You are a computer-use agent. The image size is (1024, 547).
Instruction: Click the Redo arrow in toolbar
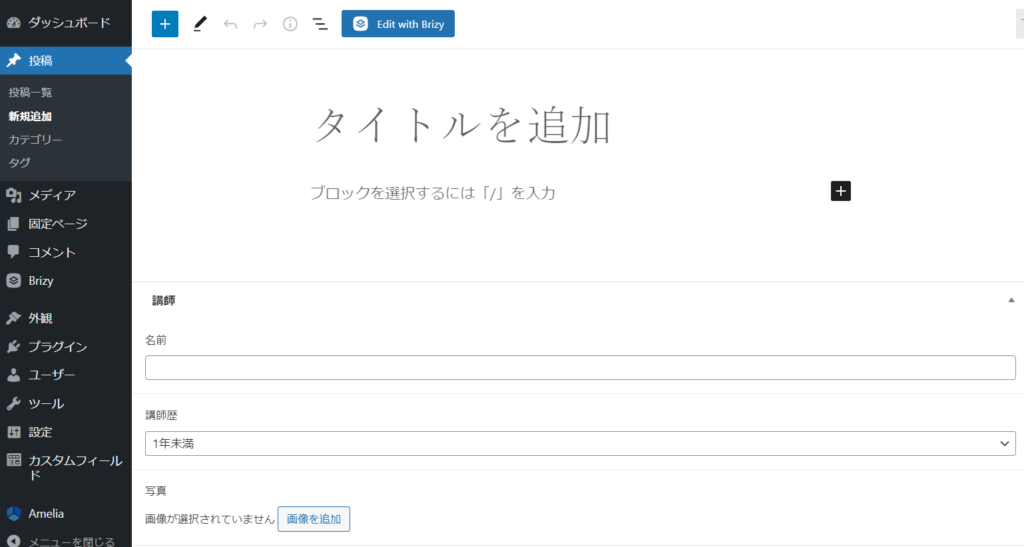click(260, 24)
